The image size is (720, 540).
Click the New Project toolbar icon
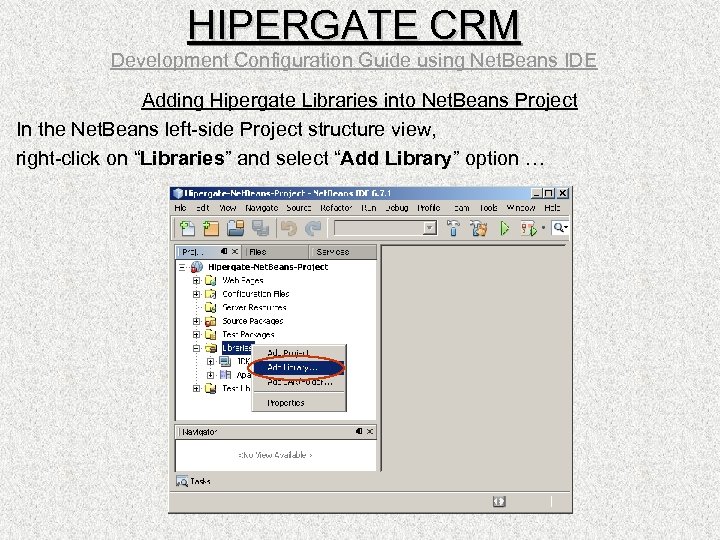point(211,228)
